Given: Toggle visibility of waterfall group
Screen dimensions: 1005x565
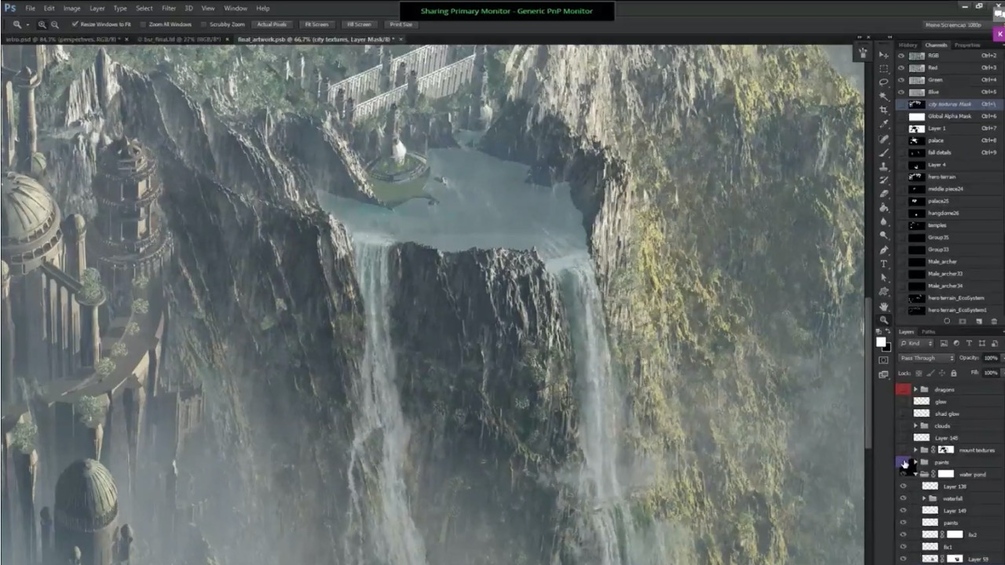Looking at the screenshot, I should click(903, 498).
